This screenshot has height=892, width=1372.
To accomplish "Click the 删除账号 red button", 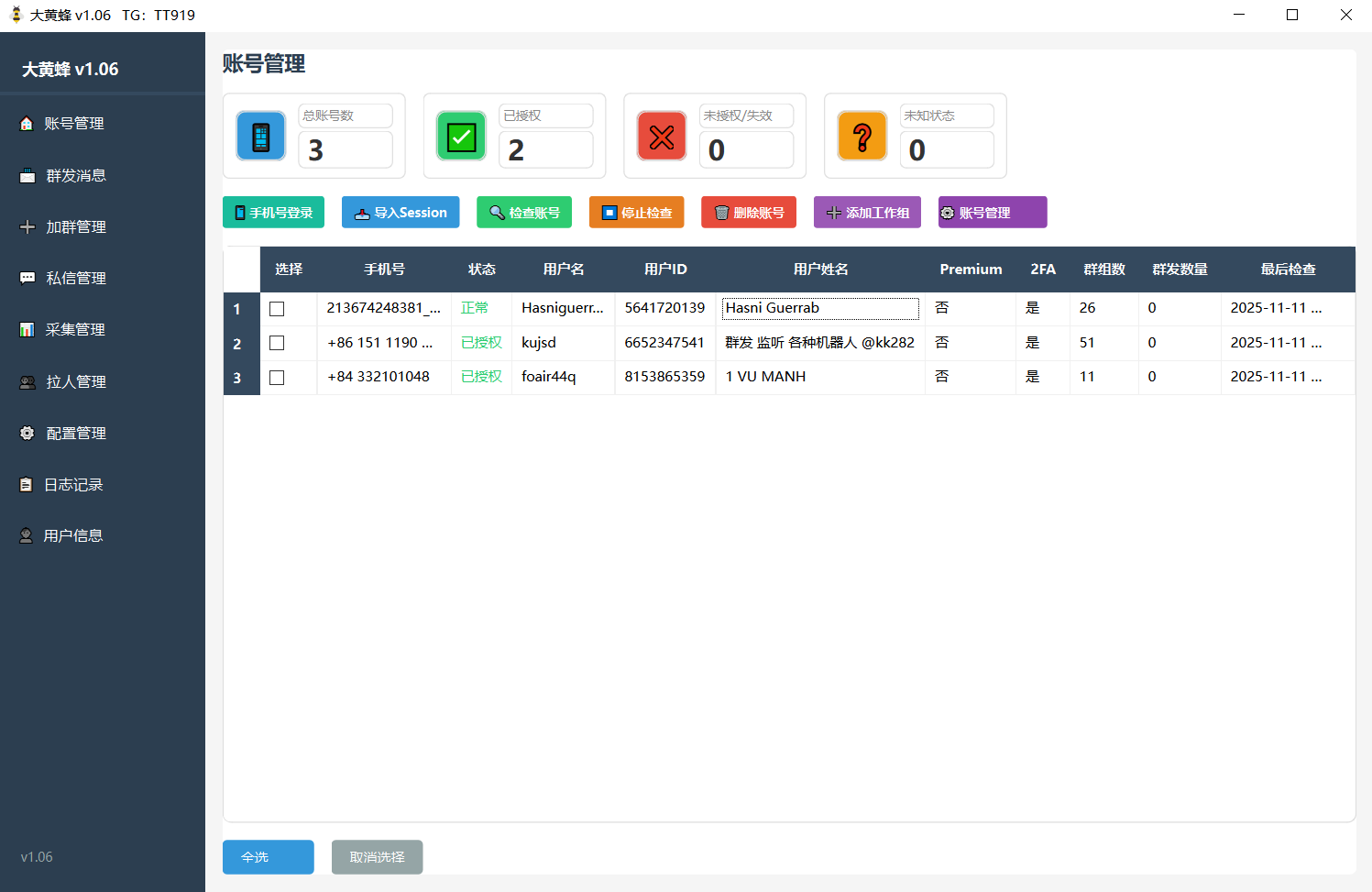I will [749, 213].
